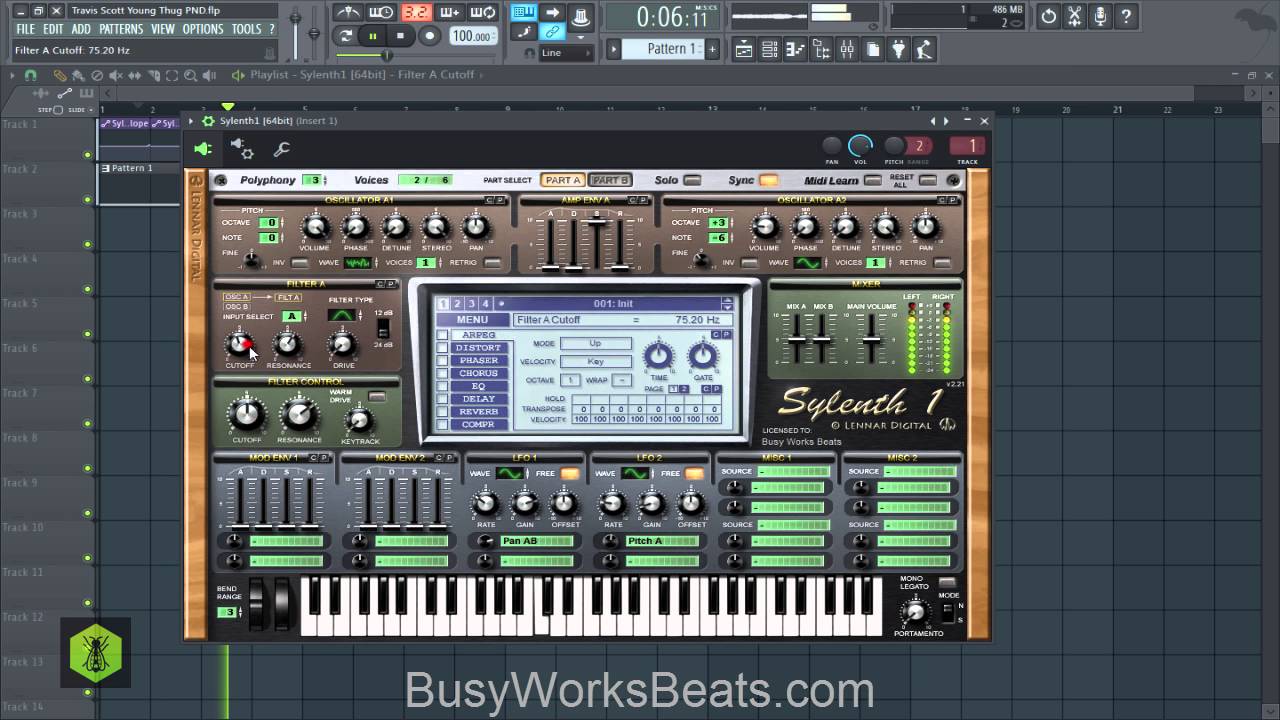Select PART A in Sylenth1
This screenshot has width=1280, height=720.
coord(562,180)
